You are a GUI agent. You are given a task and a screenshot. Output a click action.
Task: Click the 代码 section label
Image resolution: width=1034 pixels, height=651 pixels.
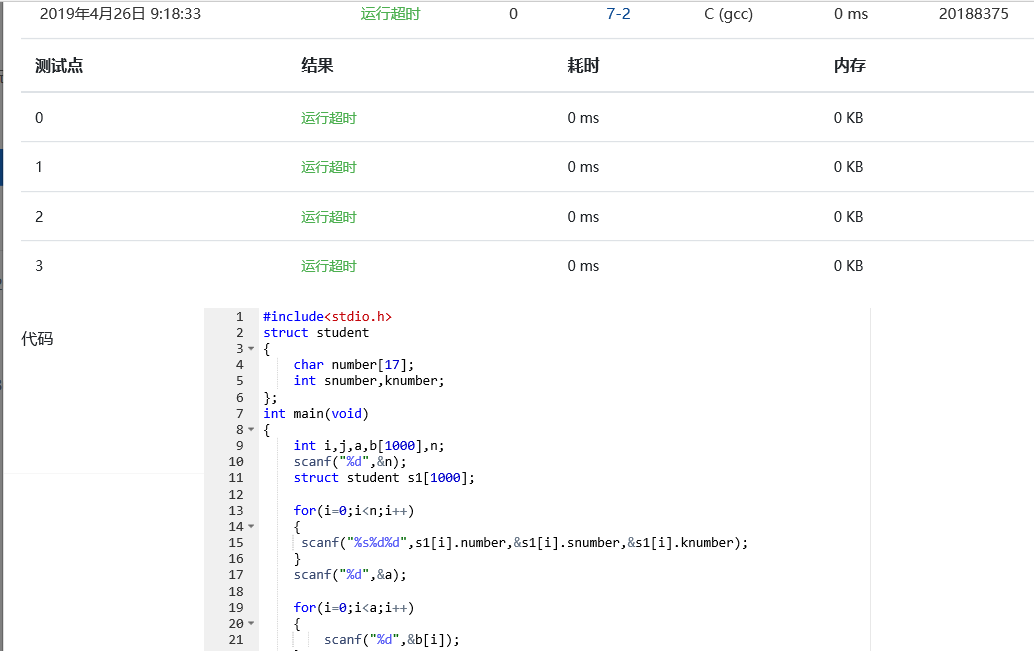coord(37,339)
